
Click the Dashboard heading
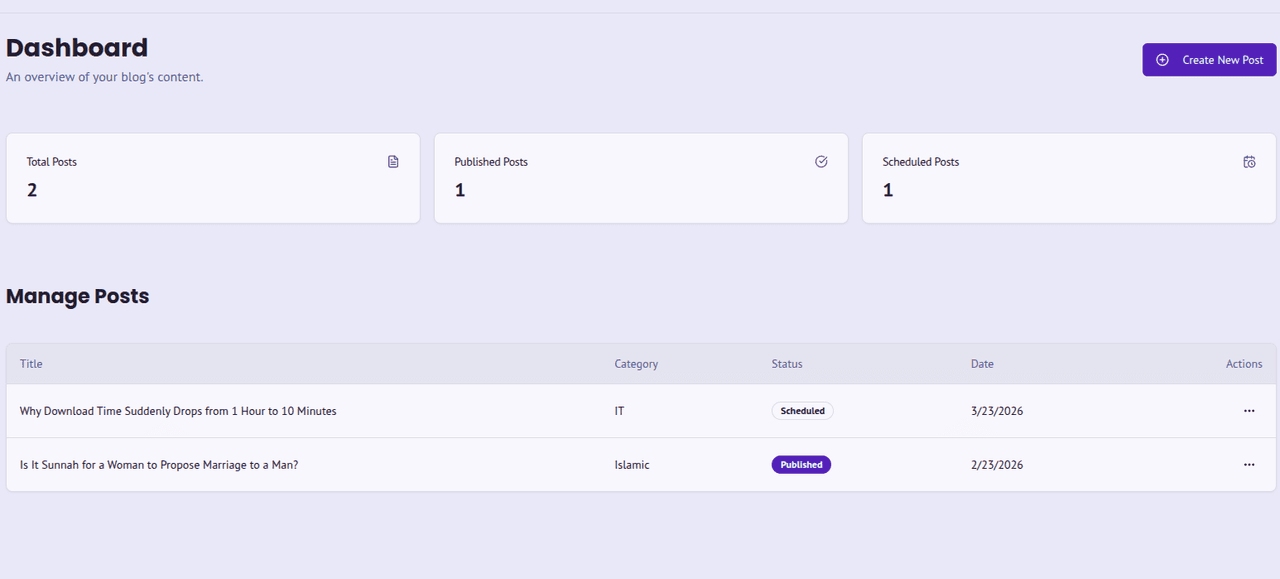click(x=77, y=47)
